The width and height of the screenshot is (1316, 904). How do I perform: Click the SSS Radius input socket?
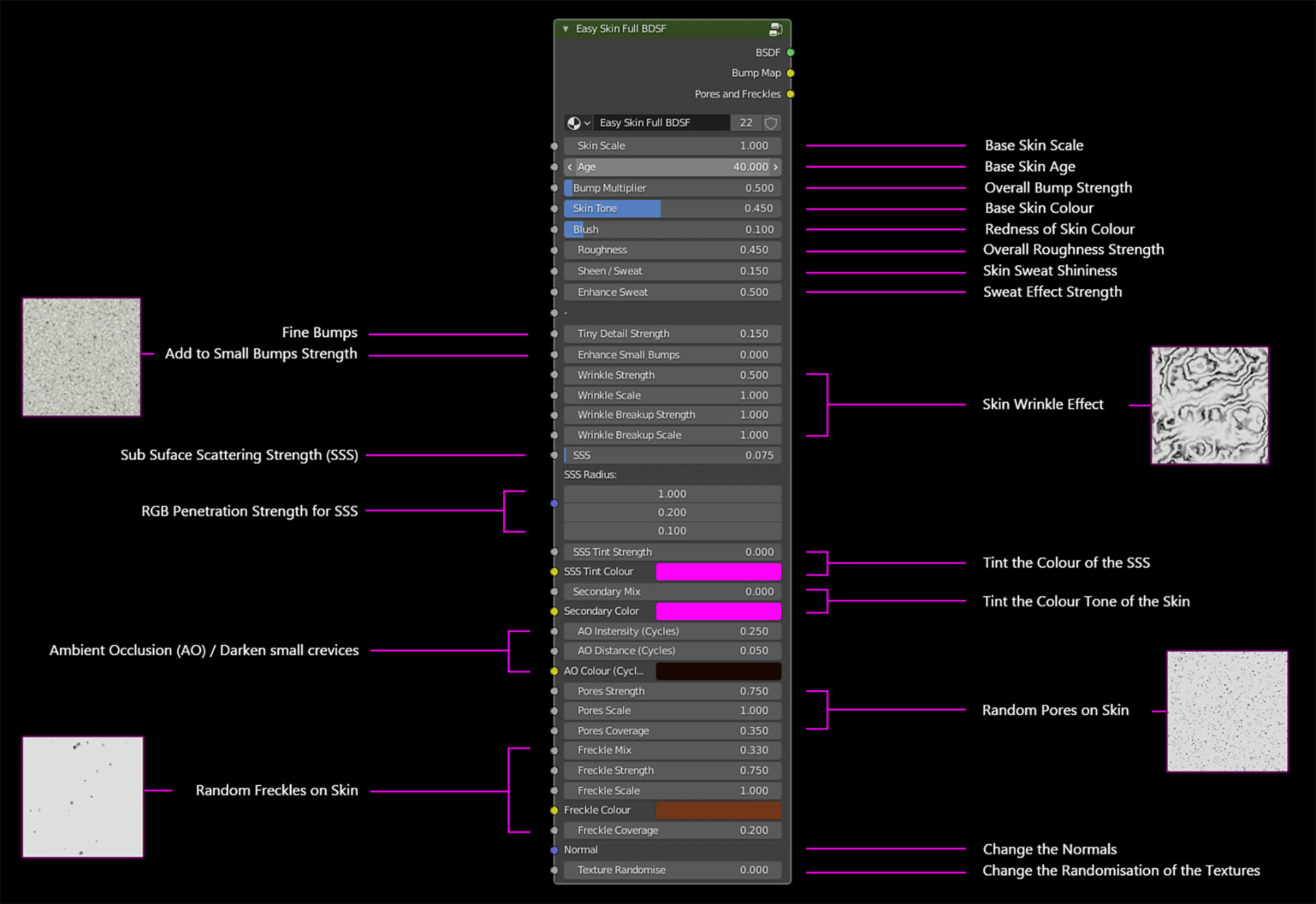point(554,504)
